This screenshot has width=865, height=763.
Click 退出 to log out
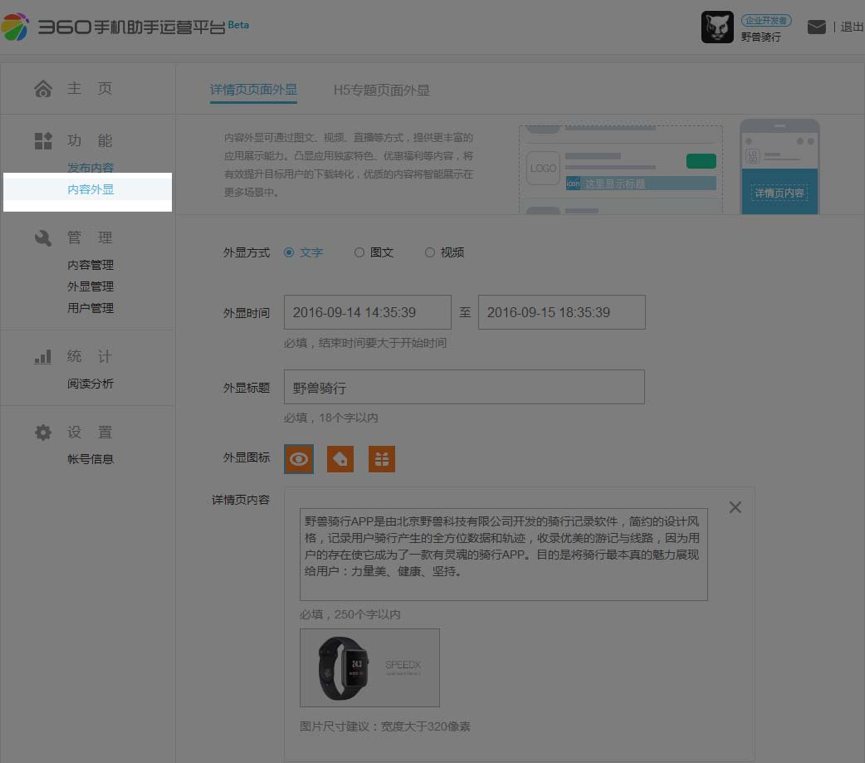coord(852,26)
